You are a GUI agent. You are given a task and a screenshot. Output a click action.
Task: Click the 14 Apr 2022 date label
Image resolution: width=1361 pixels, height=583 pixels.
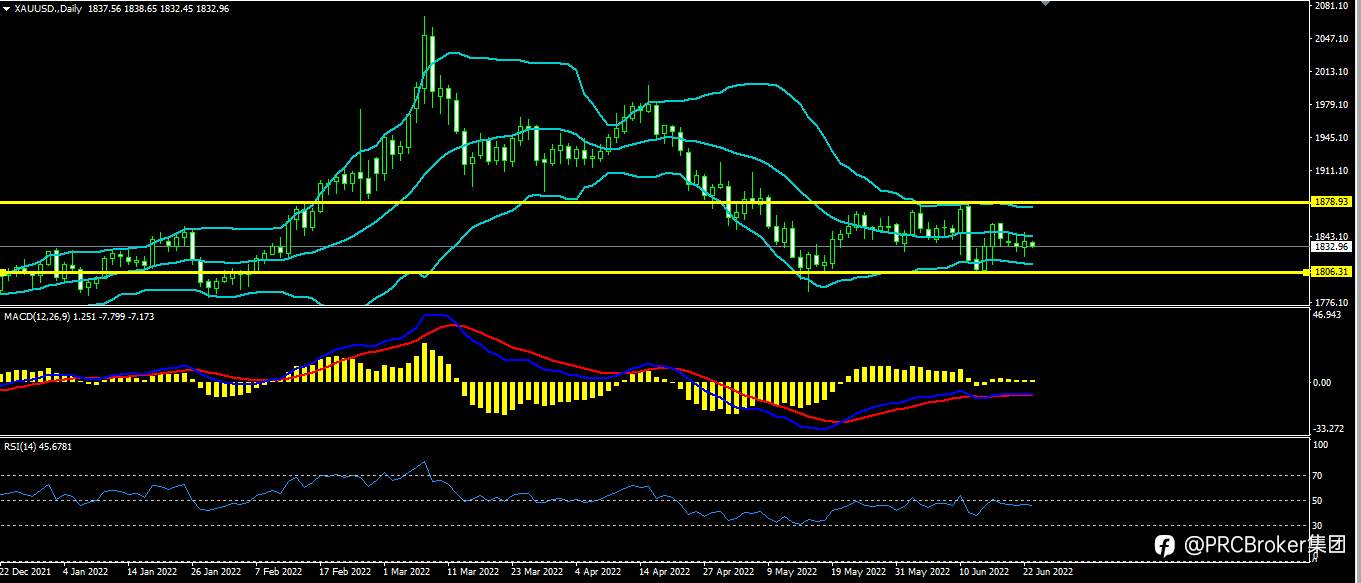(x=665, y=573)
